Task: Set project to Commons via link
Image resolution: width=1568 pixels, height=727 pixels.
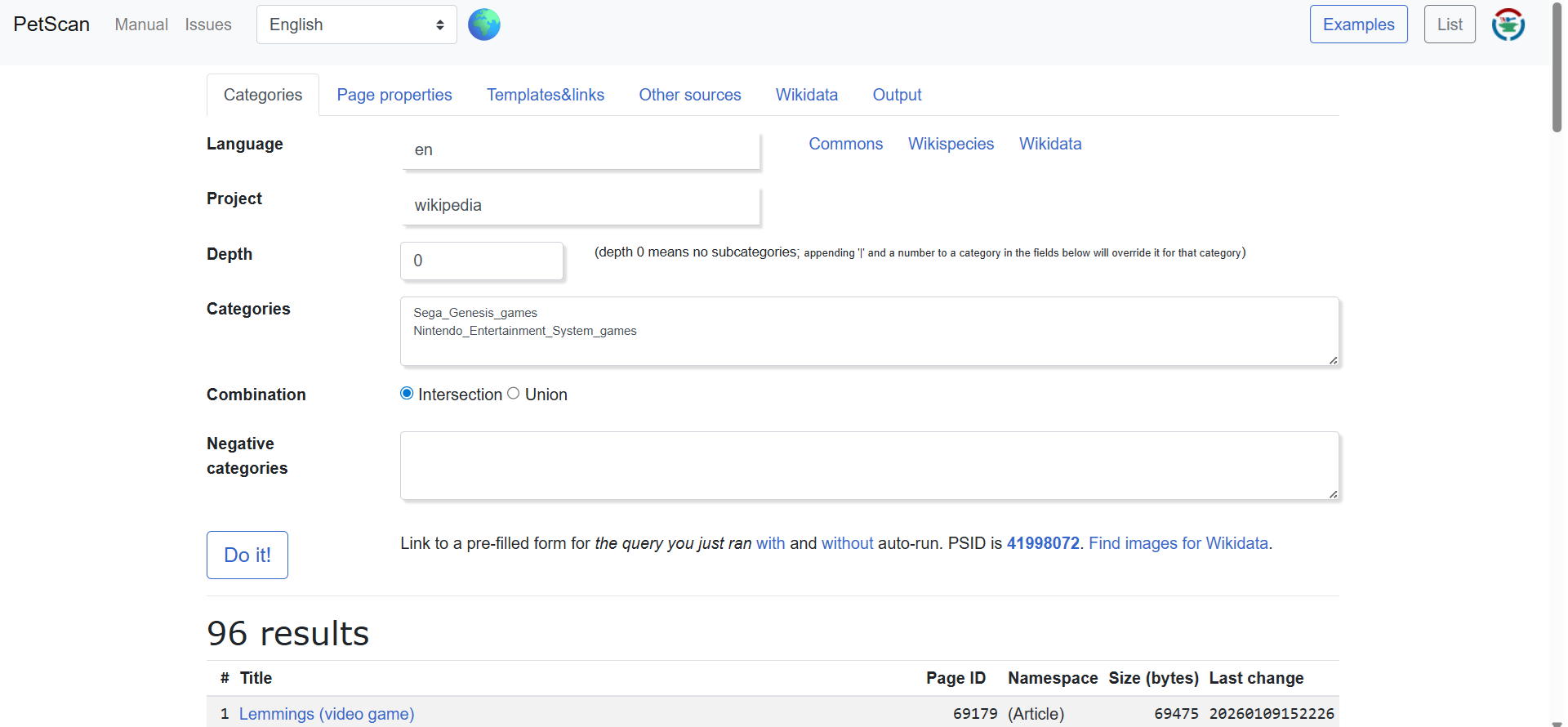Action: pyautogui.click(x=846, y=144)
